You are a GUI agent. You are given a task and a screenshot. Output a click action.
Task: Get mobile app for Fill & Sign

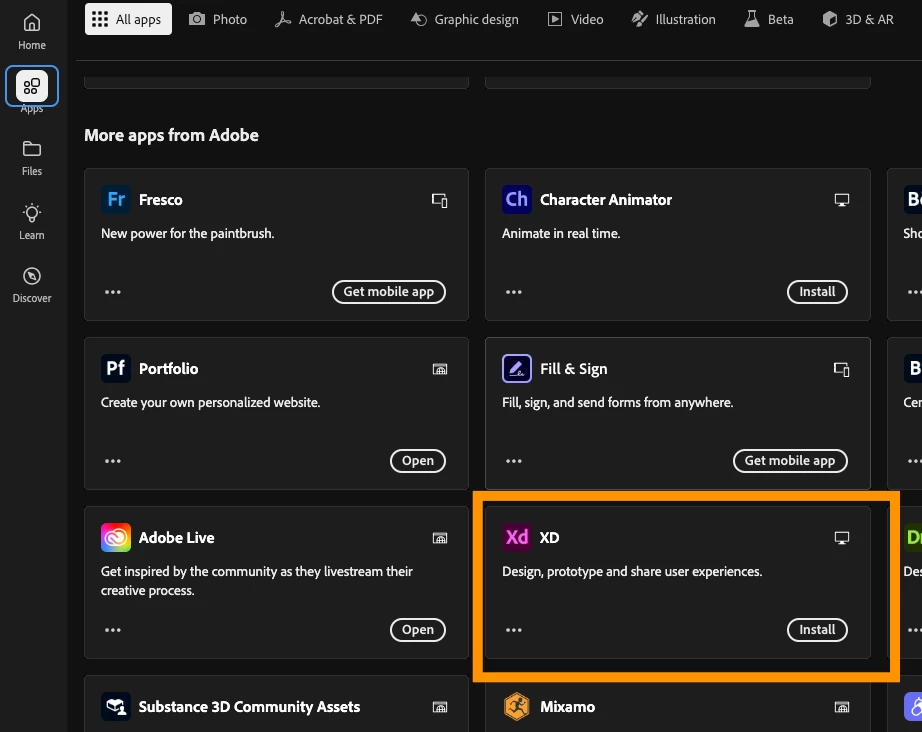(x=790, y=460)
